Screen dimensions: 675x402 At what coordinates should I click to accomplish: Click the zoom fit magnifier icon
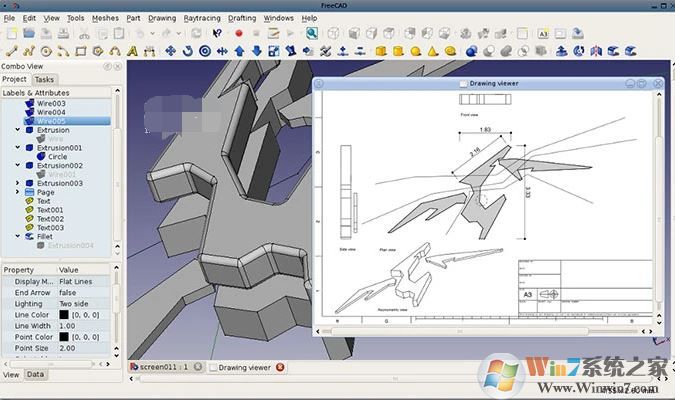click(312, 33)
